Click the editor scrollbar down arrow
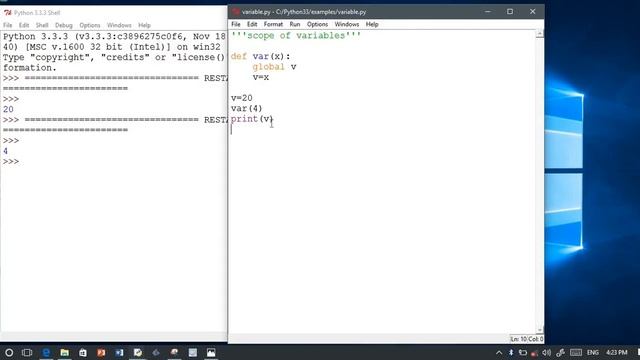Viewport: 640px width, 360px height. (540, 329)
